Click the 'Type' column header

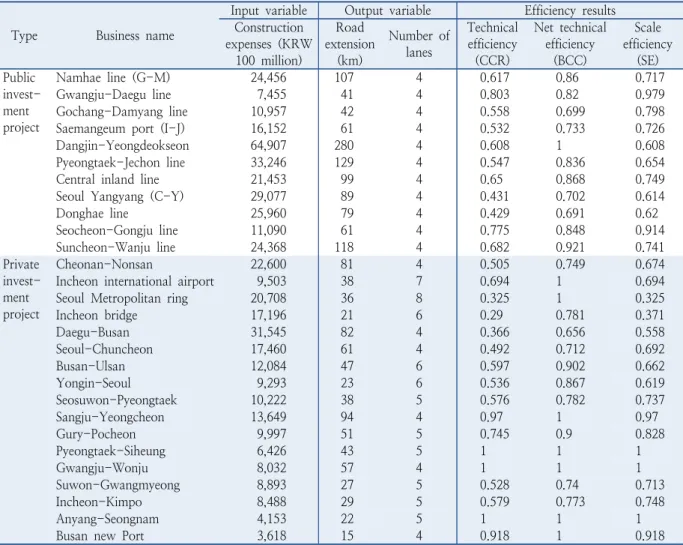coord(24,36)
